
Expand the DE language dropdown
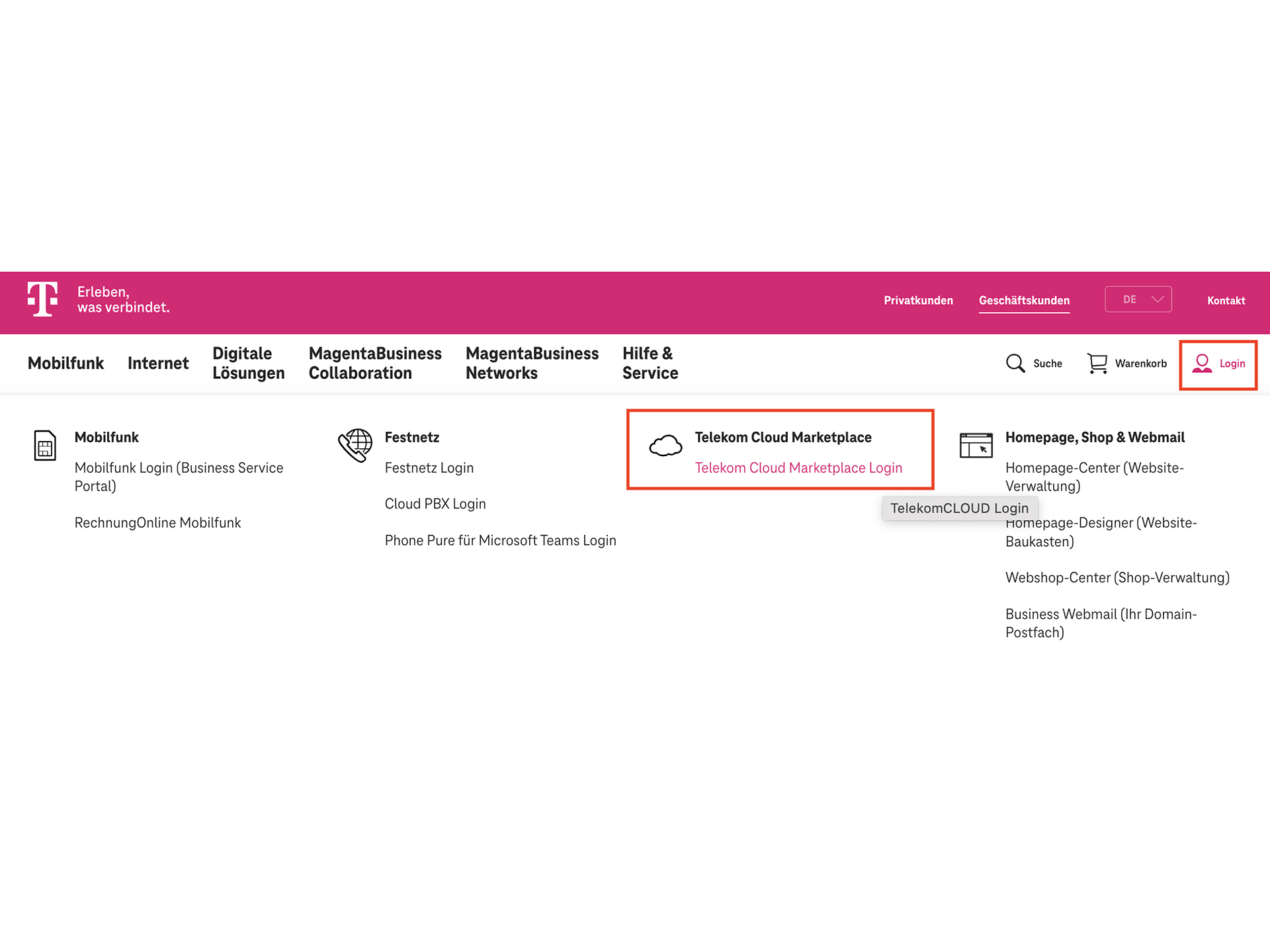(x=1138, y=299)
